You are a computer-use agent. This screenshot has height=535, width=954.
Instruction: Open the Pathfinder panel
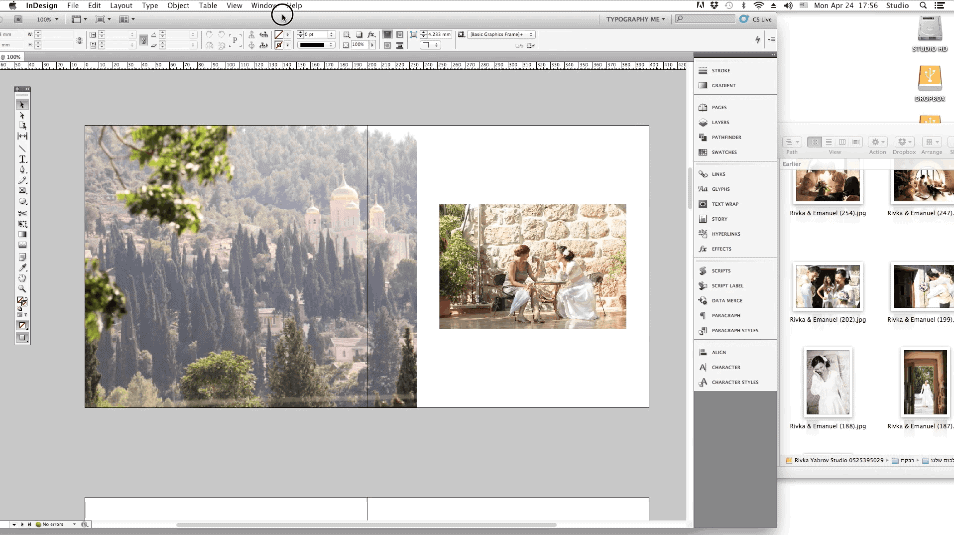pos(725,137)
